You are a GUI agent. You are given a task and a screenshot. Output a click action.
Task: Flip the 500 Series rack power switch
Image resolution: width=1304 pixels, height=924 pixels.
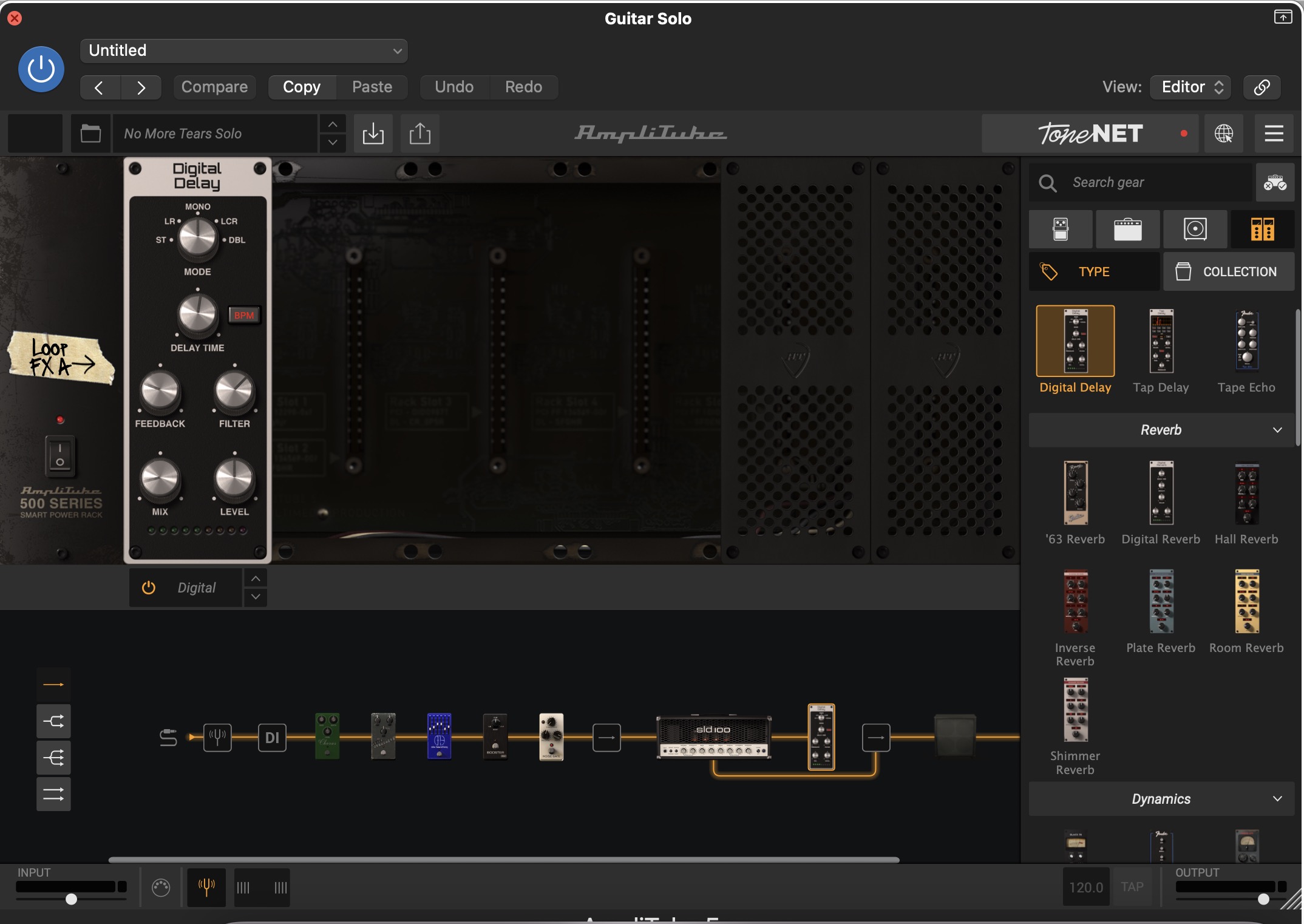click(x=60, y=455)
